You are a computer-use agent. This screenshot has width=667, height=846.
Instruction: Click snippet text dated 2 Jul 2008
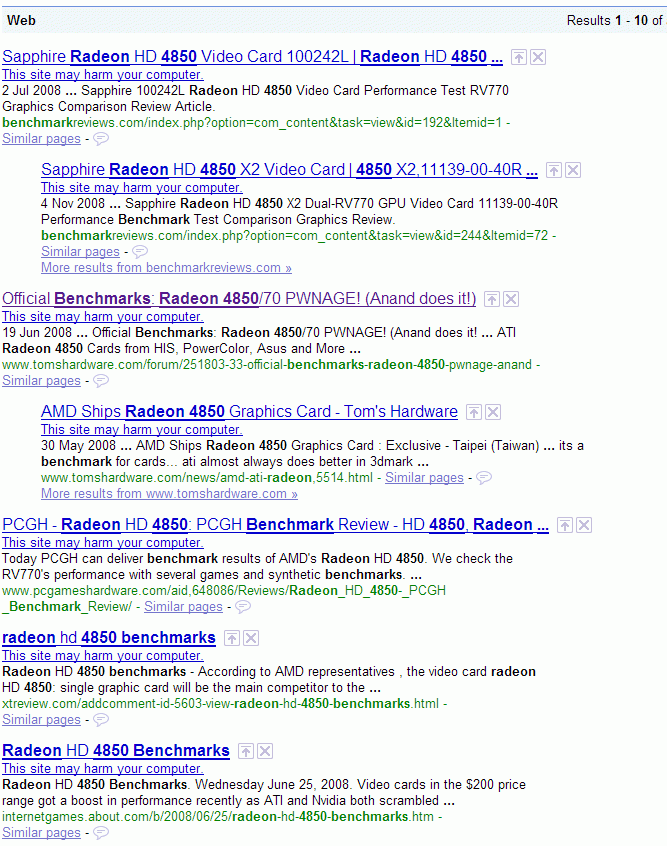[x=255, y=99]
